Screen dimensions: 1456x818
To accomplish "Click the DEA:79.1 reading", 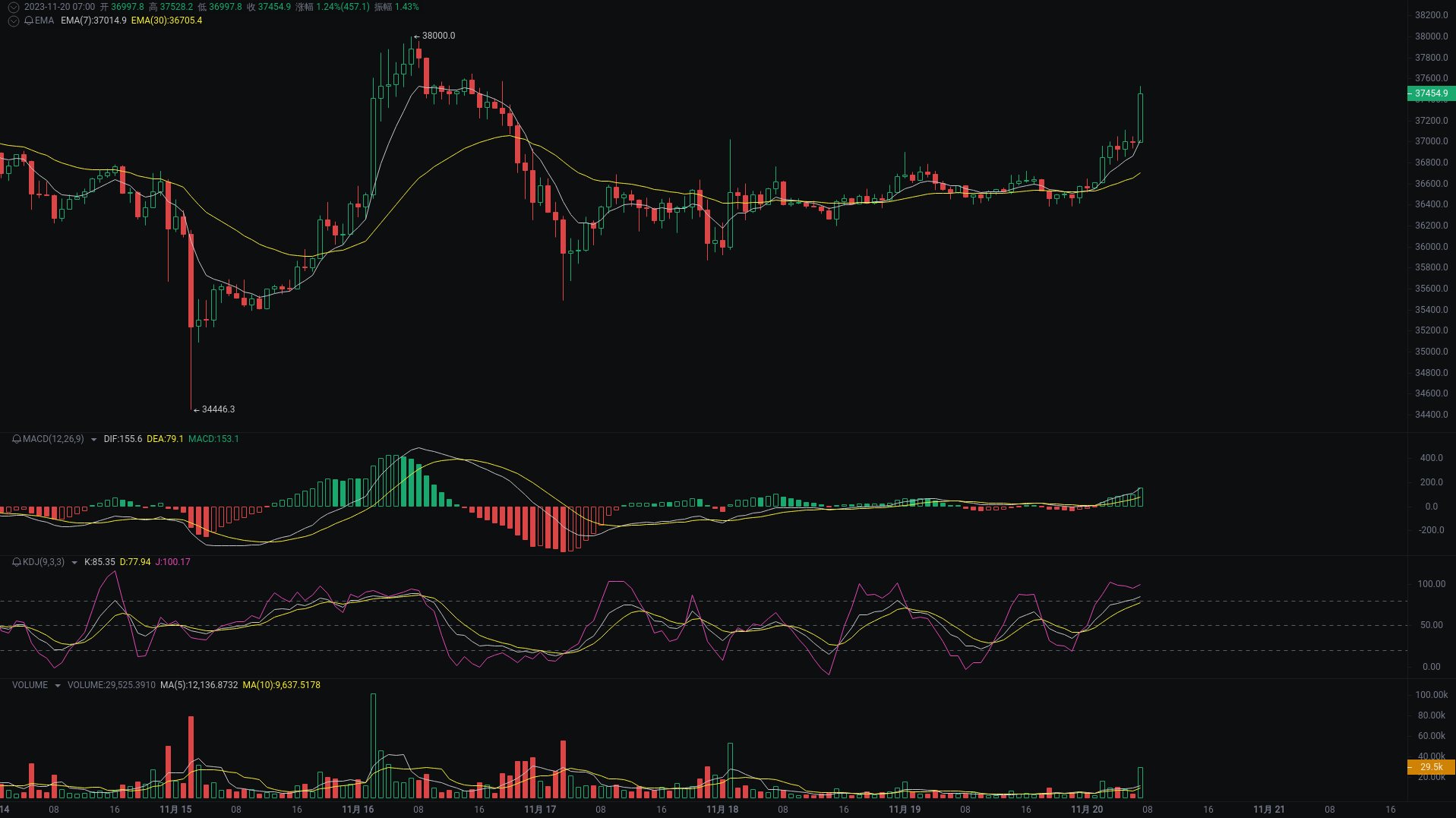I will pyautogui.click(x=165, y=439).
